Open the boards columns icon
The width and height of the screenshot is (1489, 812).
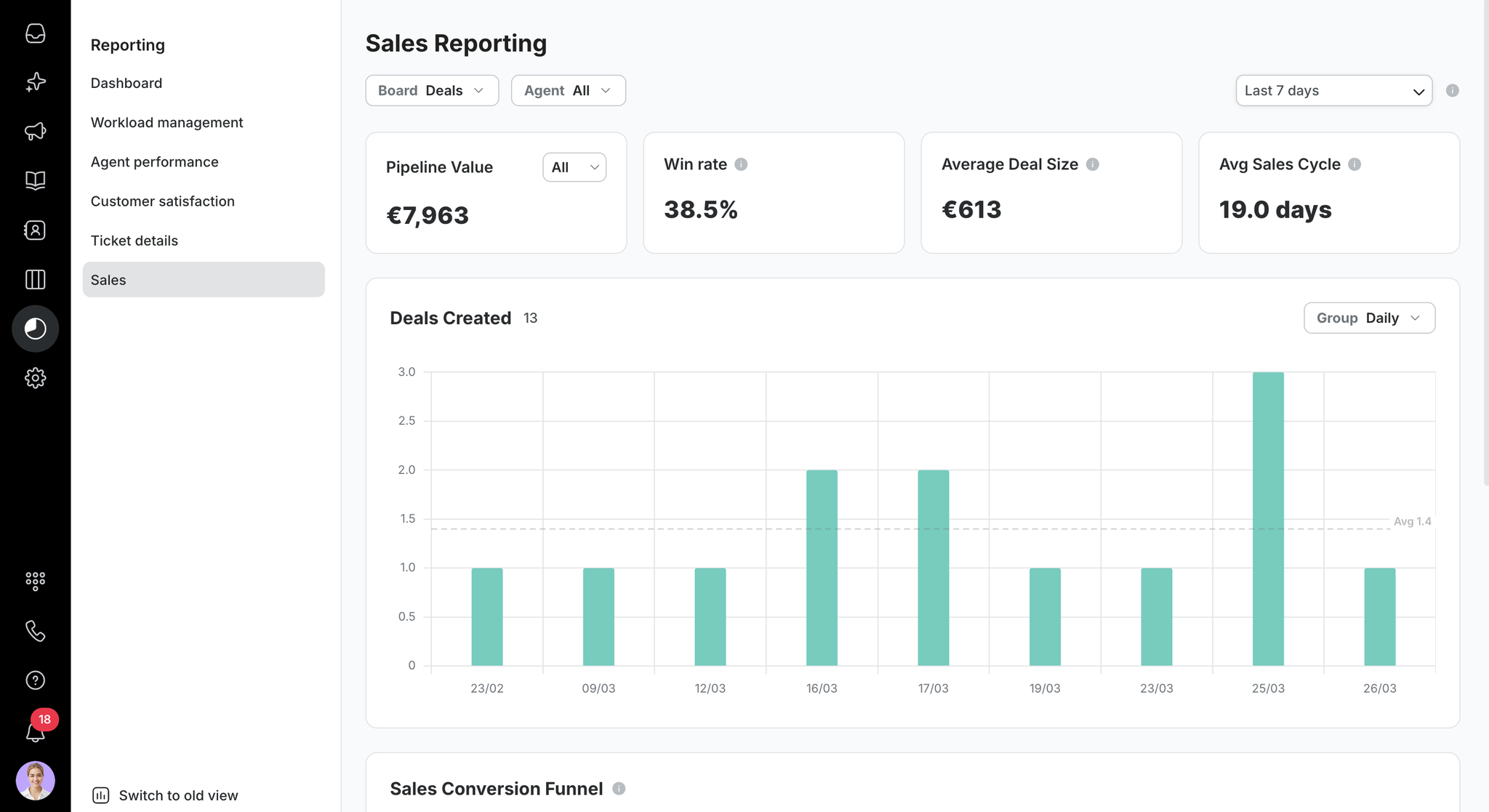pos(35,279)
